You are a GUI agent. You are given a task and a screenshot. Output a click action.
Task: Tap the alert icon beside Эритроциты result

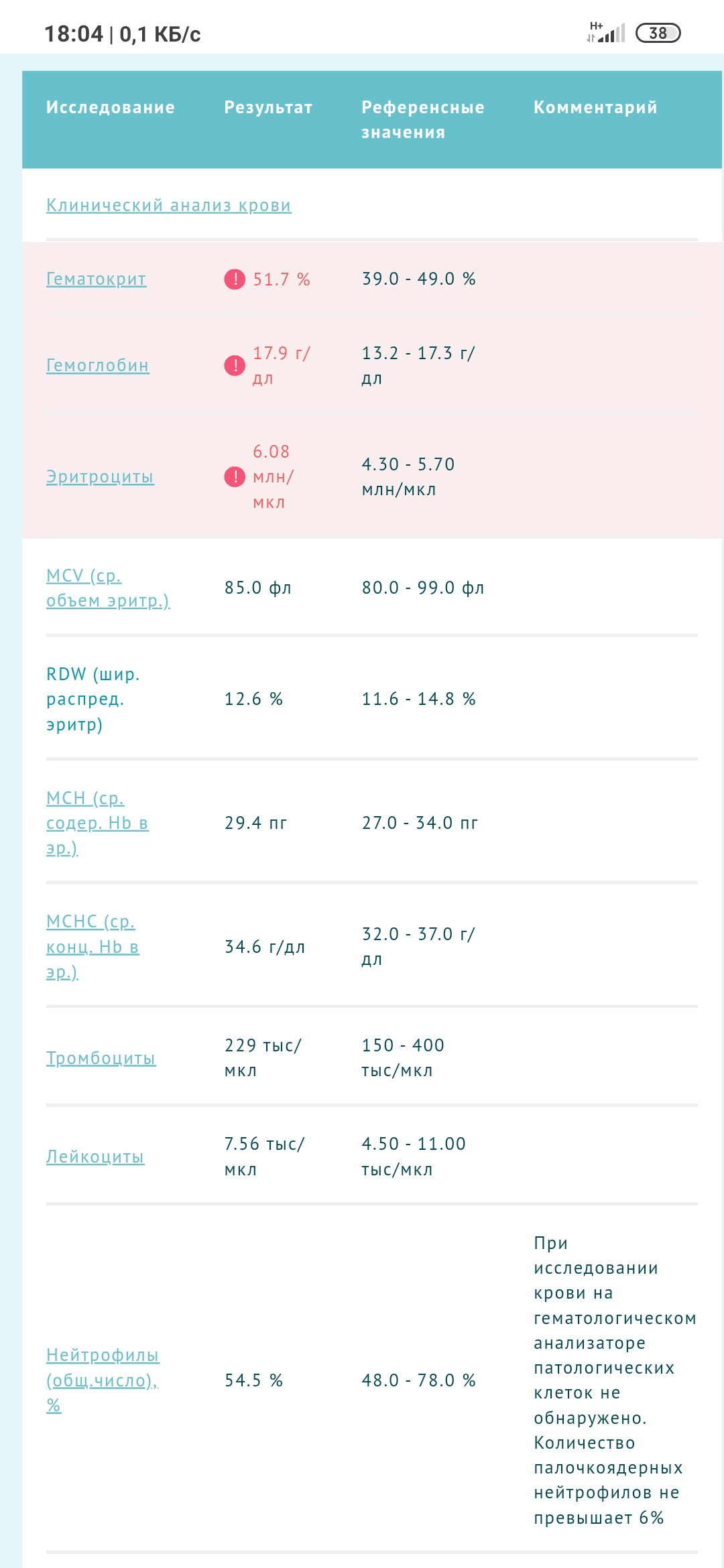(235, 476)
